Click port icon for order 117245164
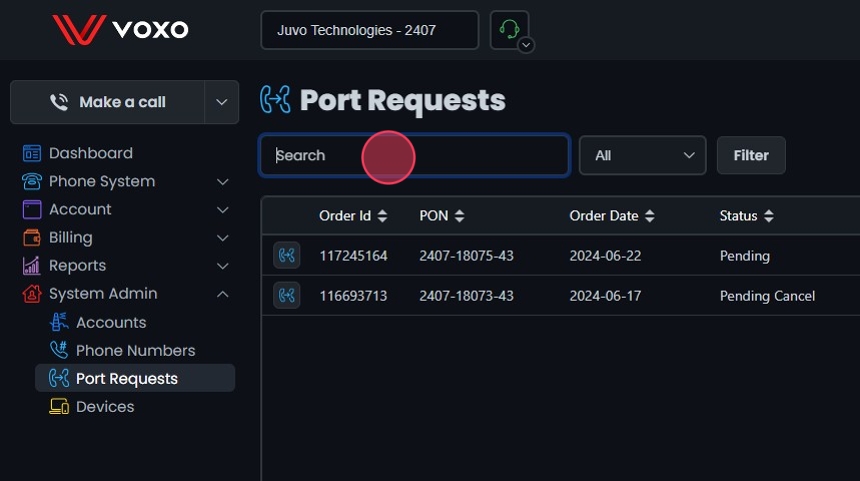Viewport: 860px width, 481px height. (x=287, y=256)
